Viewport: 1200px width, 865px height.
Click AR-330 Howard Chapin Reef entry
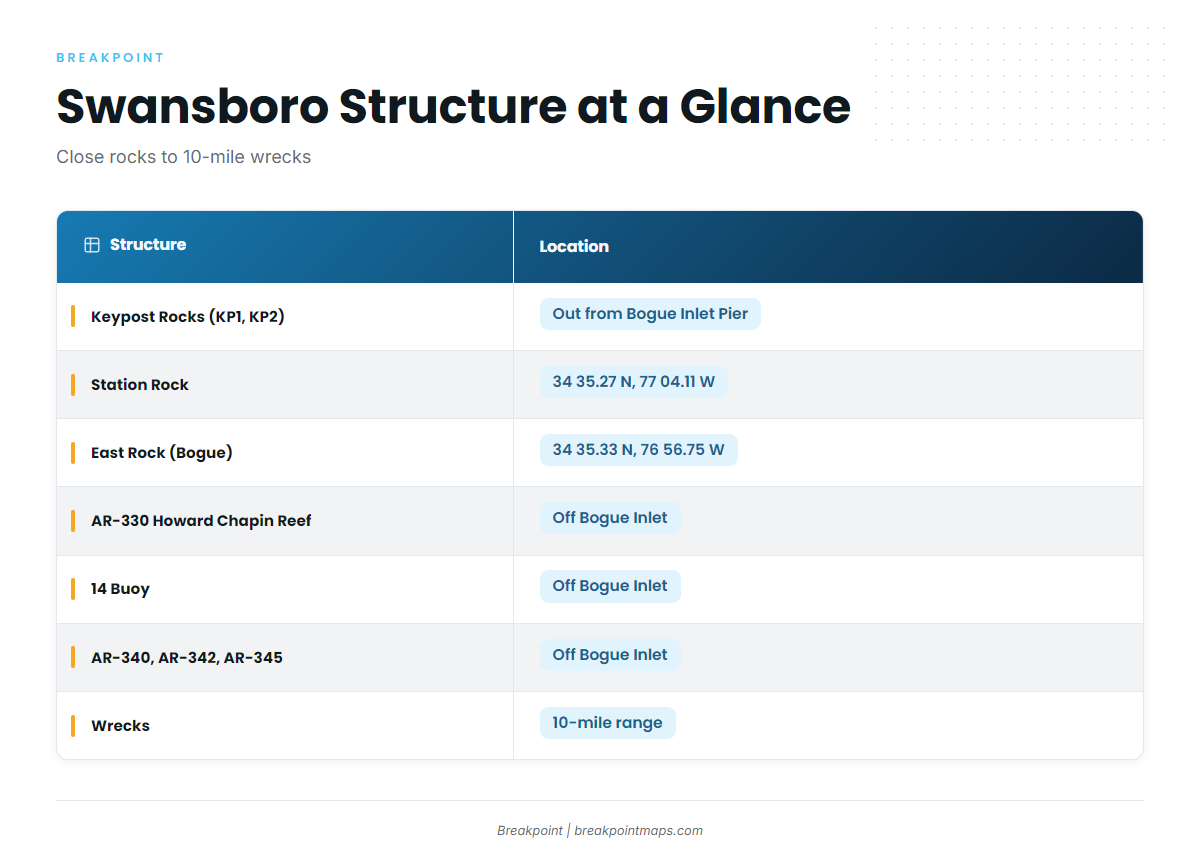click(201, 521)
